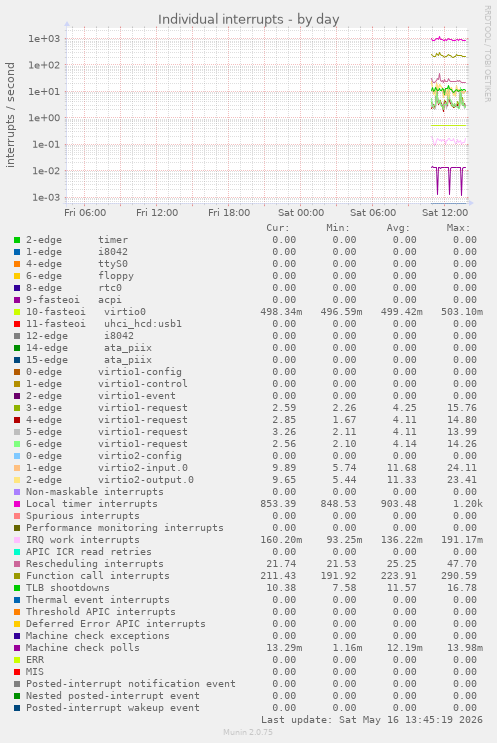Click the Munin 2.0.75 footer text
This screenshot has width=497, height=743.
(248, 732)
